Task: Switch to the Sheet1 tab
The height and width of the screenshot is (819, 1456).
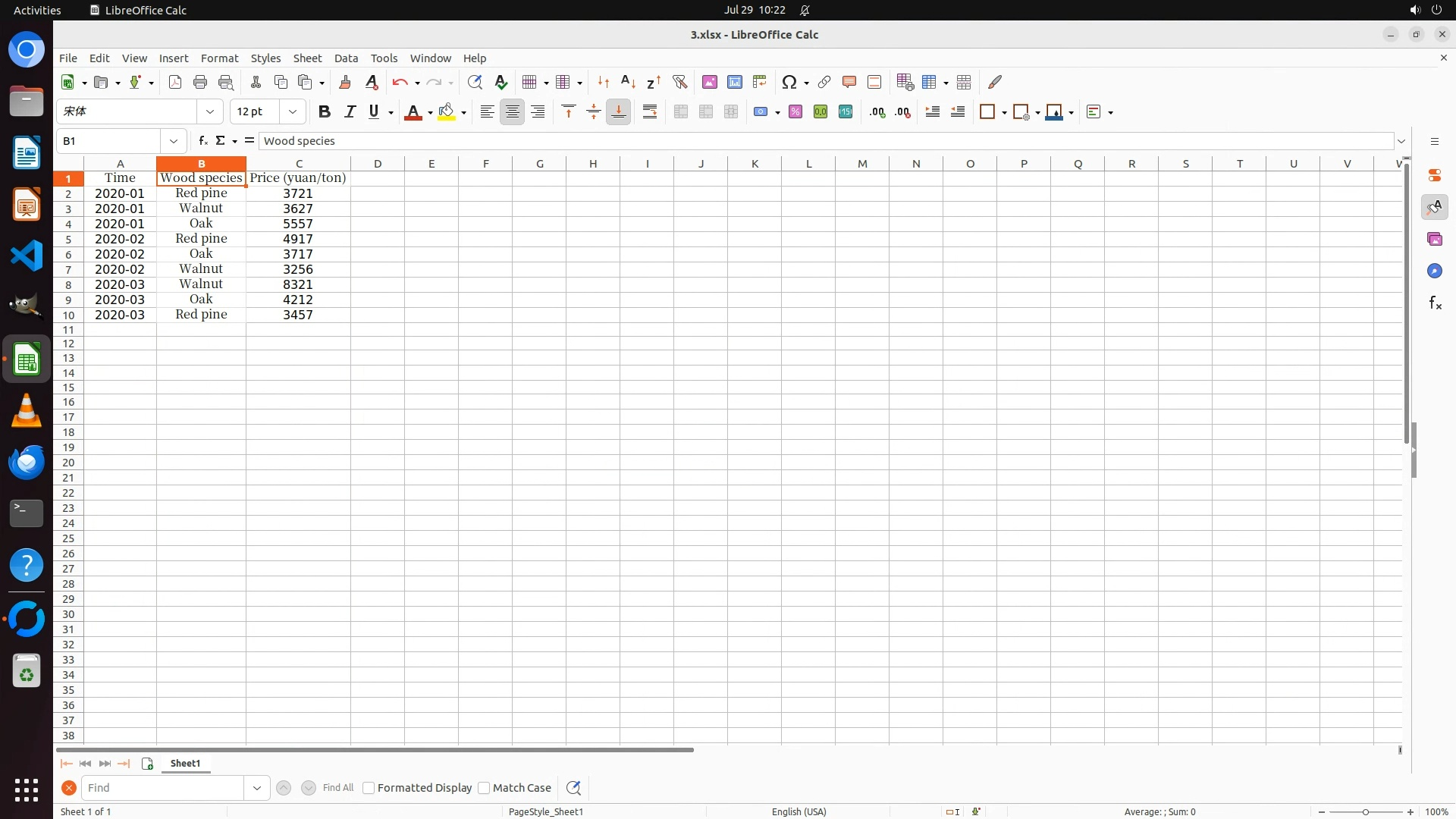Action: point(185,764)
